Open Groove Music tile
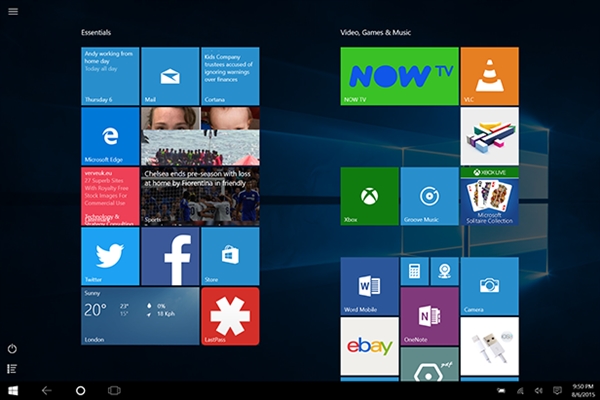This screenshot has width=600, height=400. [x=429, y=196]
